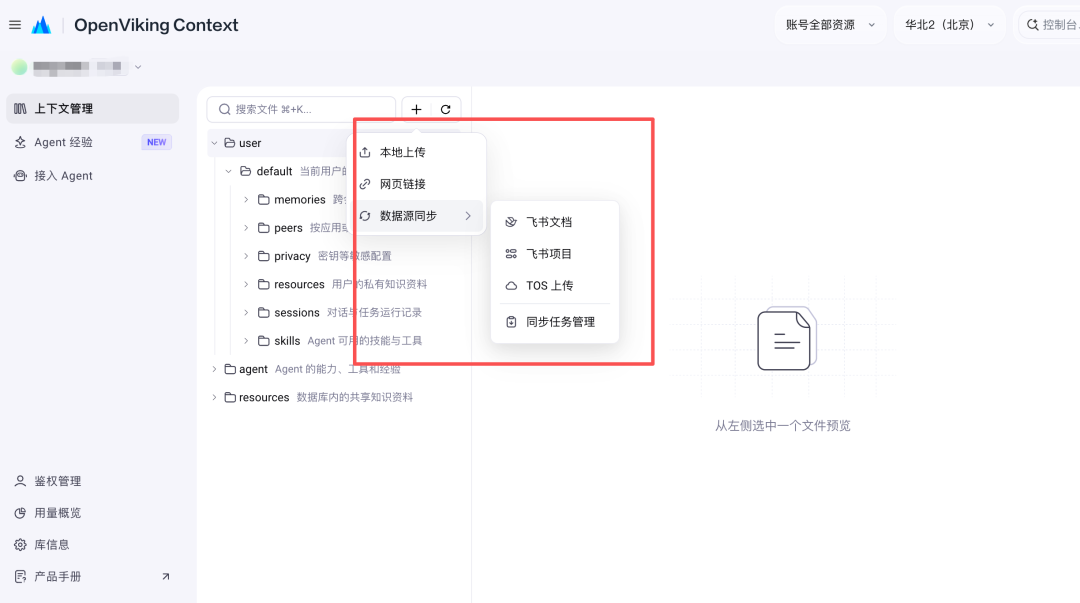Expand the skills folder
The height and width of the screenshot is (603, 1080).
click(246, 340)
